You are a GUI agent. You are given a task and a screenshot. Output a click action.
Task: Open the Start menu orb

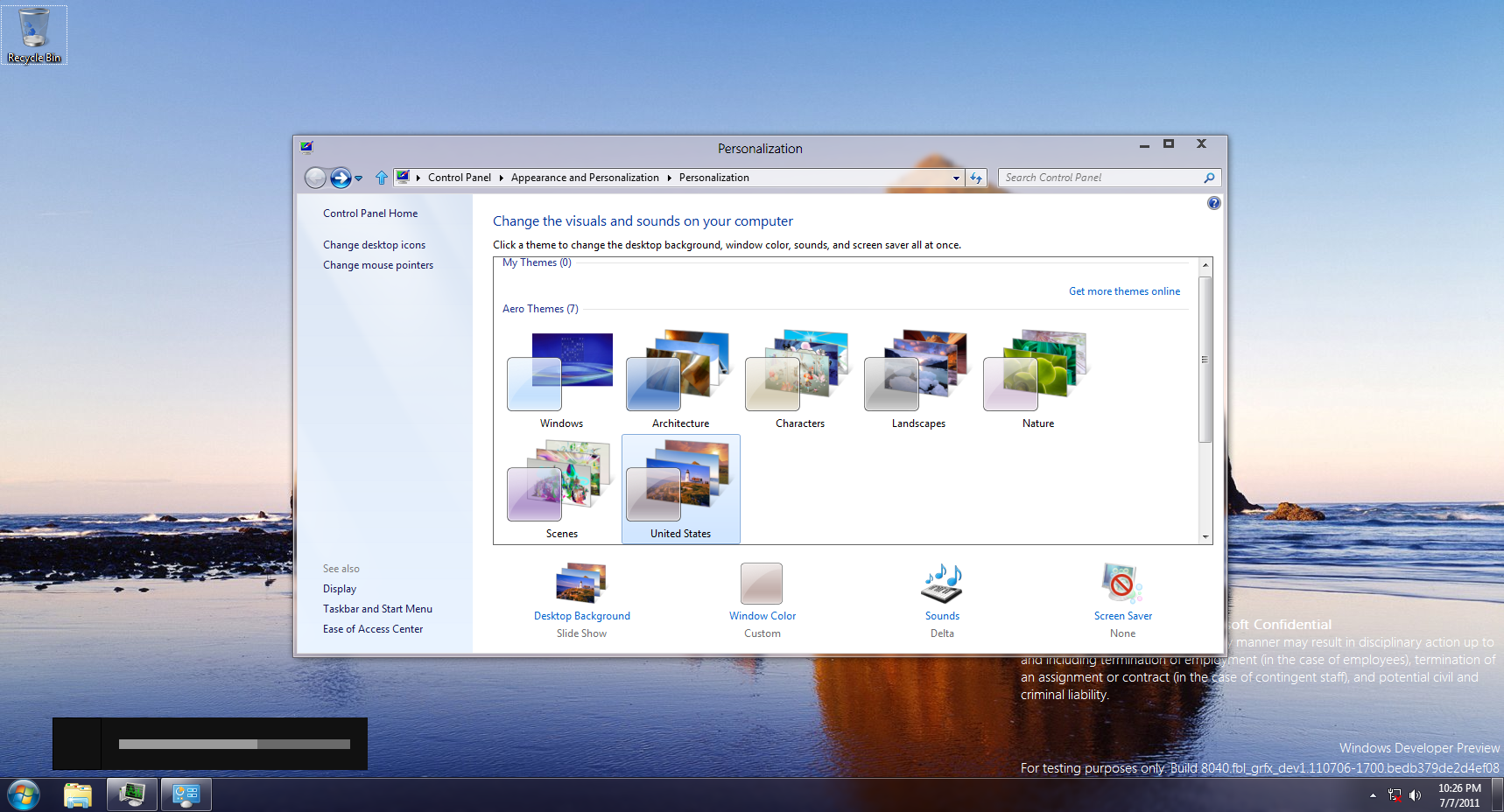click(x=24, y=795)
